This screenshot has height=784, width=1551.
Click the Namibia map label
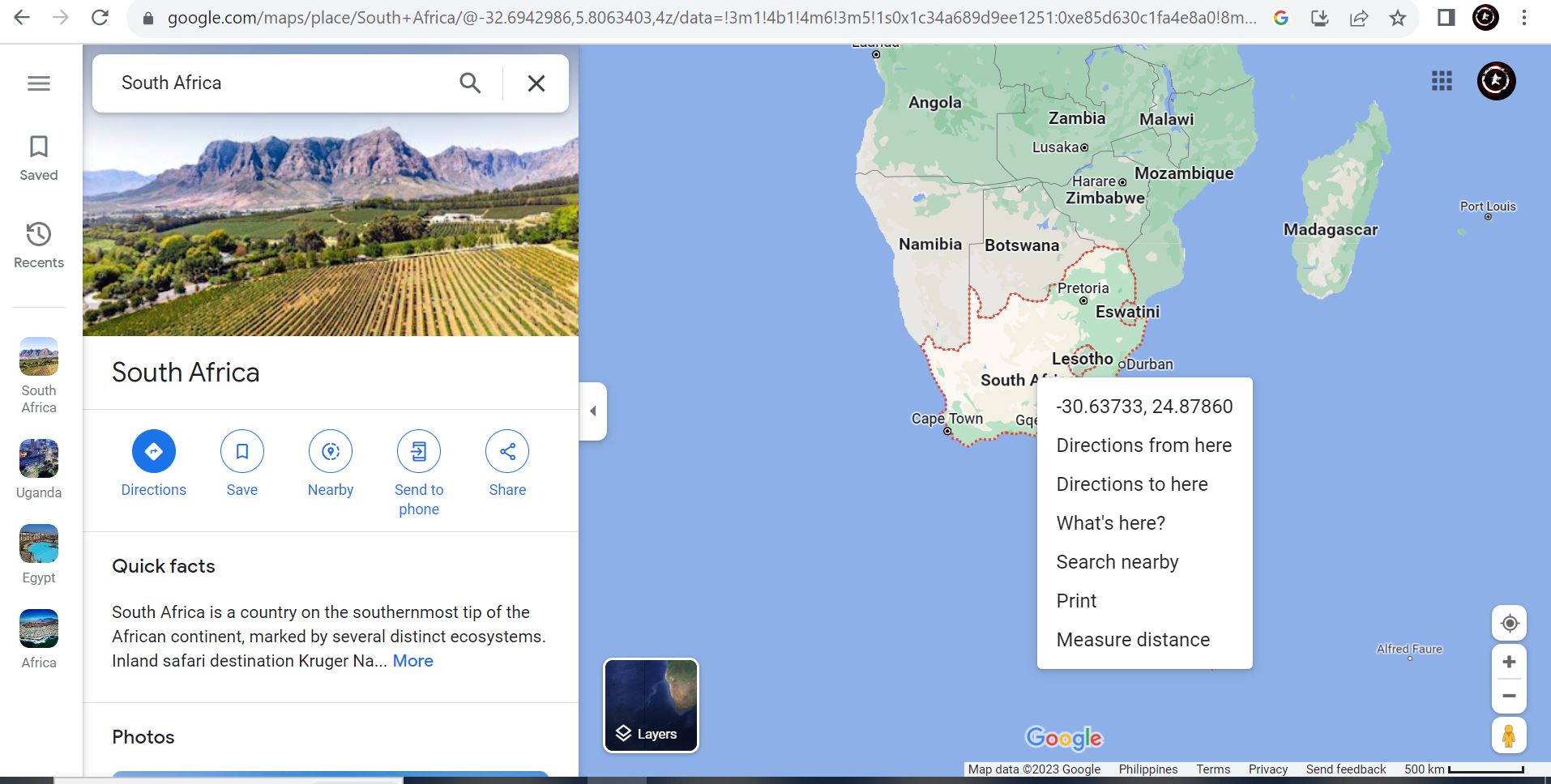pyautogui.click(x=930, y=244)
